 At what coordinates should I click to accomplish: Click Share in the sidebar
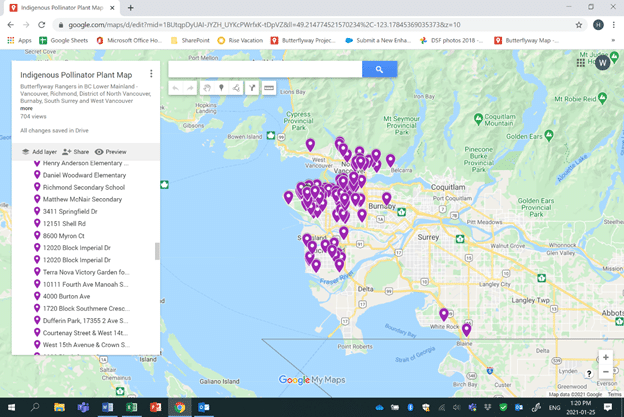(76, 152)
